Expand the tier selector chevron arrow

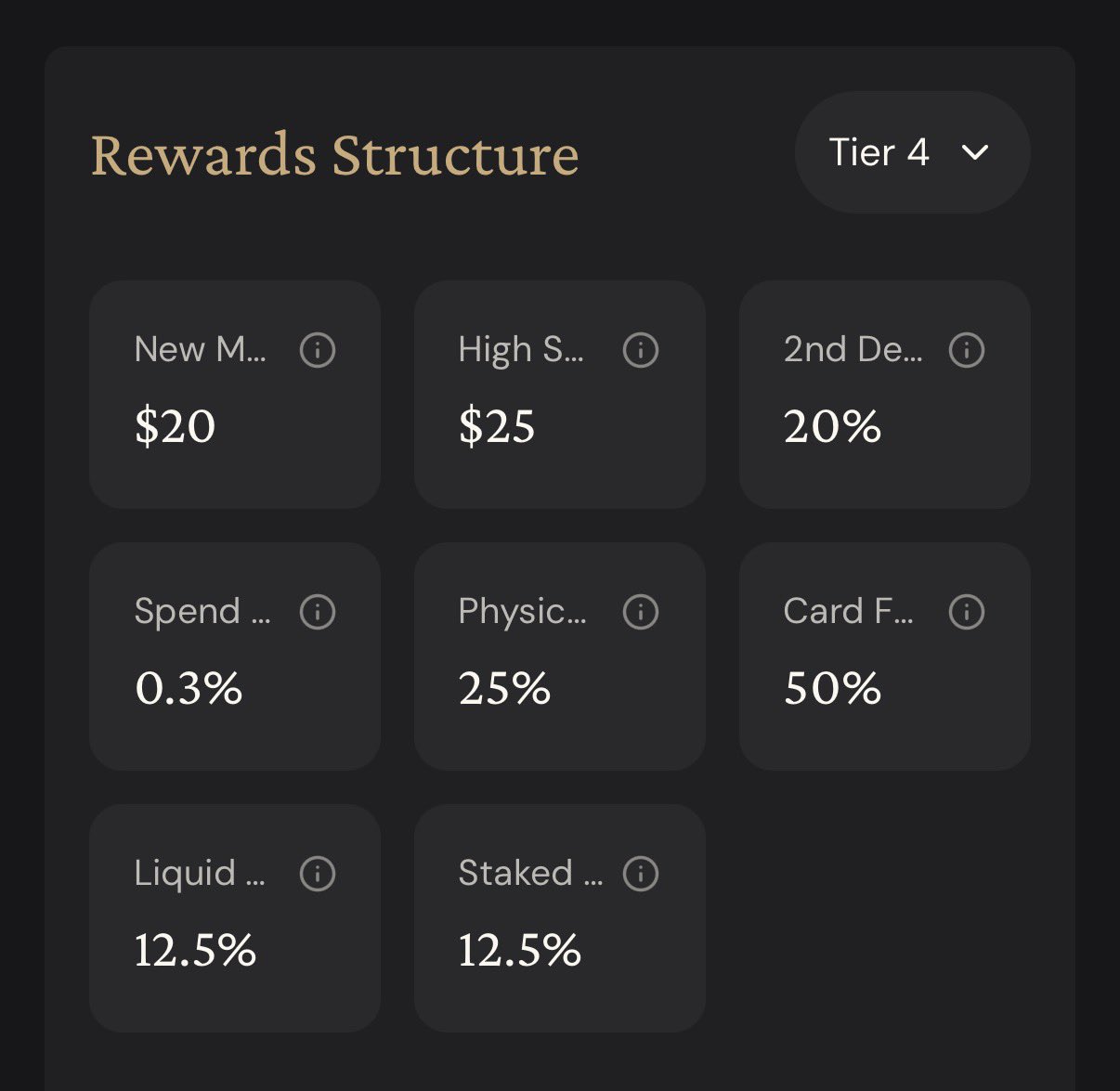[x=975, y=152]
